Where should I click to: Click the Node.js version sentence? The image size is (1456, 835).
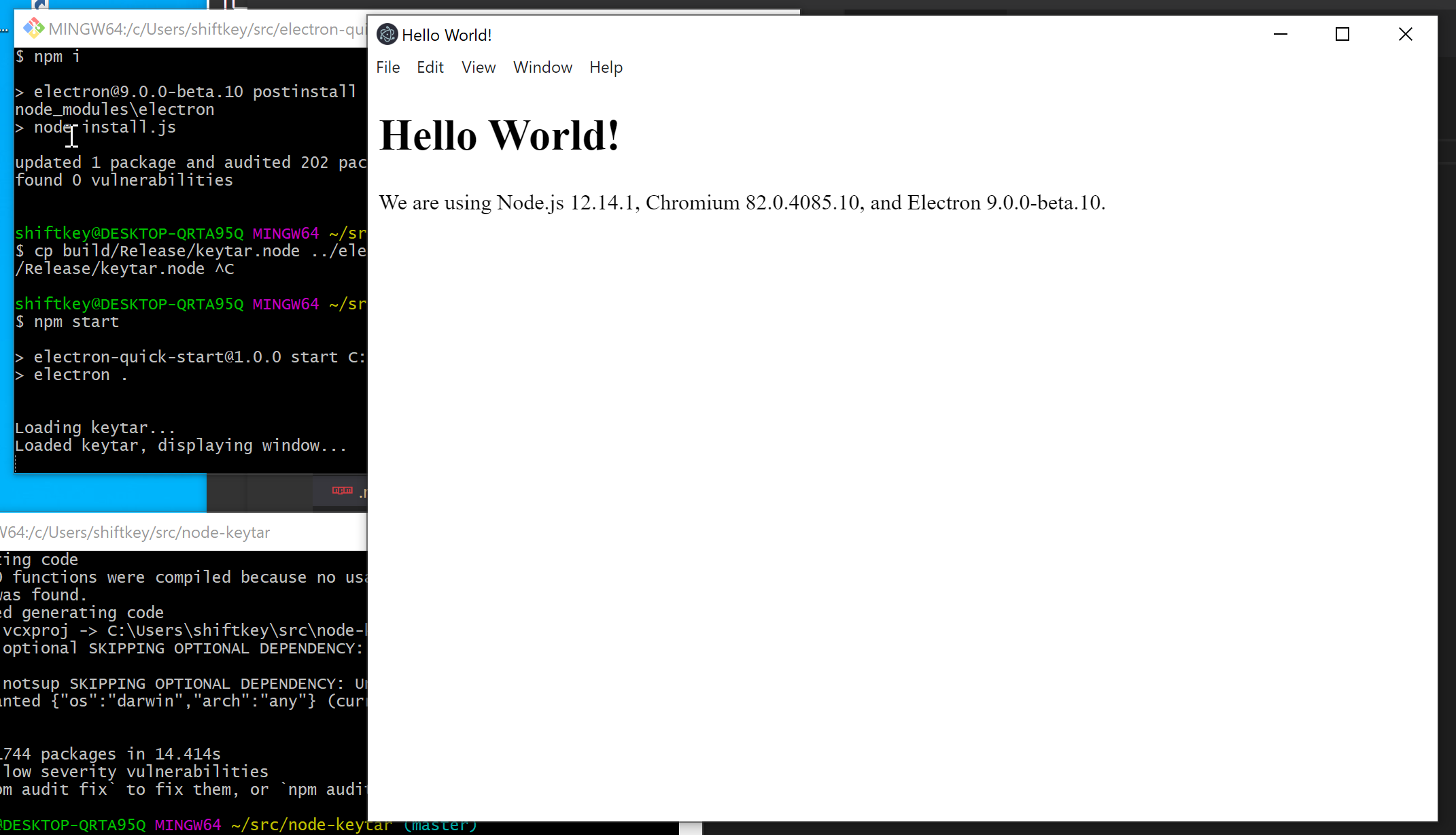741,202
